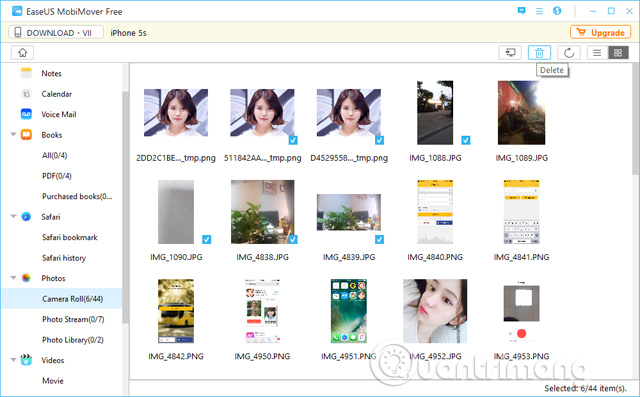This screenshot has width=640, height=397.
Task: Click the IMG_4838.JPG file name
Action: click(262, 257)
